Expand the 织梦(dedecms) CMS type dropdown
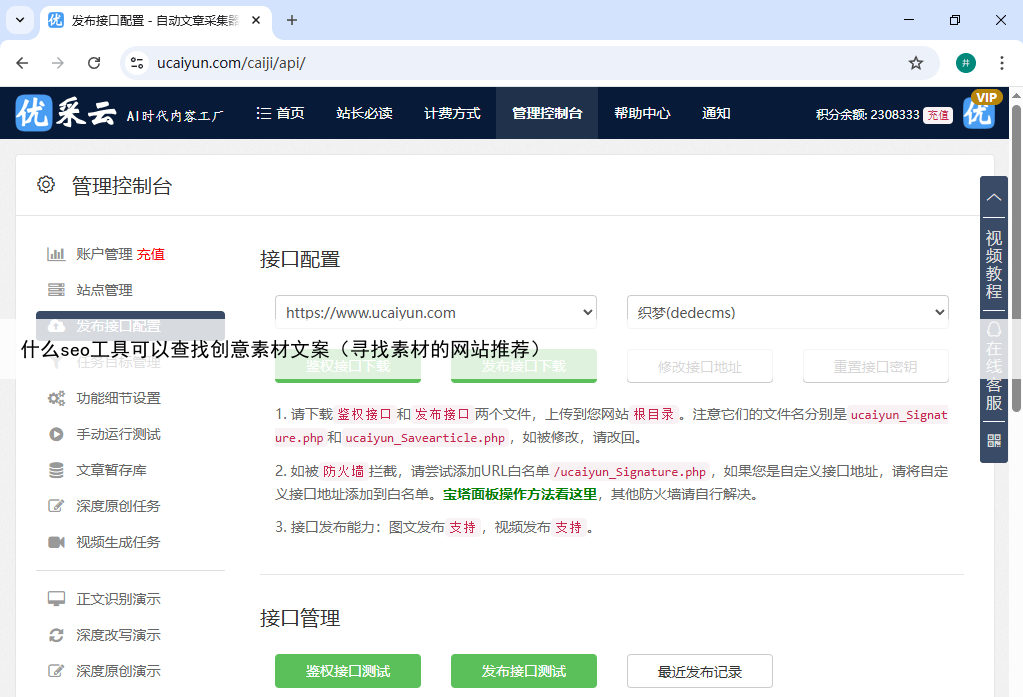The image size is (1023, 697). (x=788, y=312)
